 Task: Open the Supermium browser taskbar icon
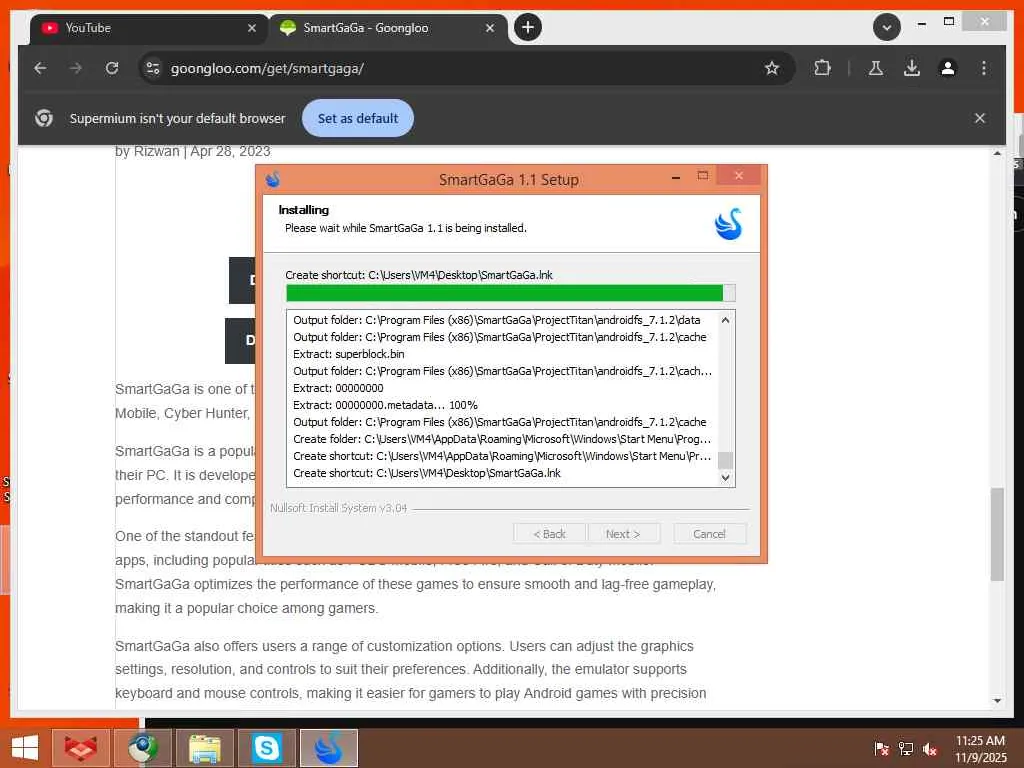(143, 748)
